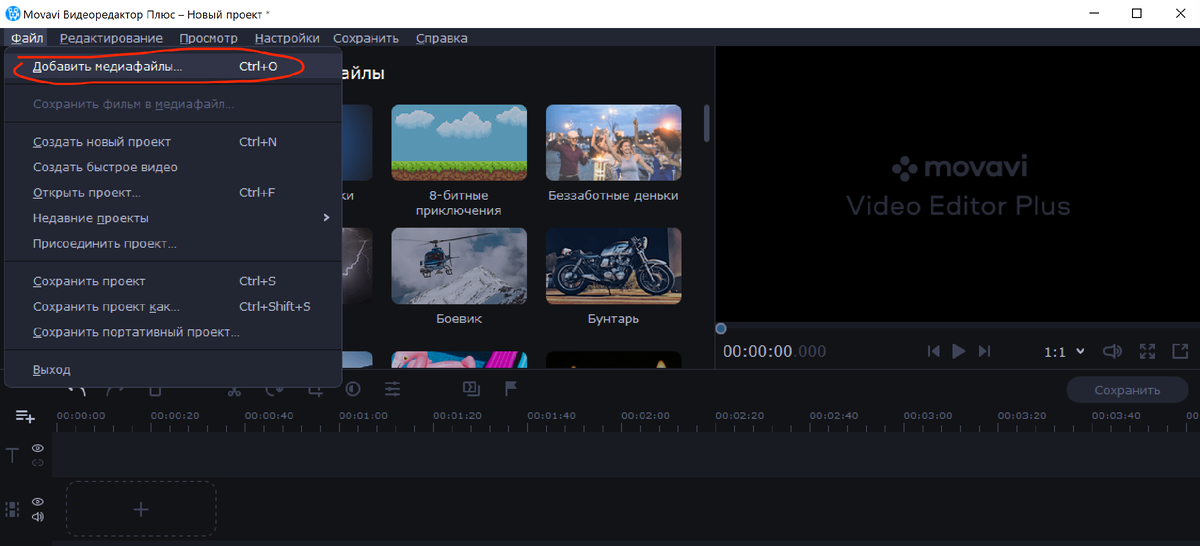The height and width of the screenshot is (546, 1200).
Task: Click the 00:00:00.000 timecode display
Action: click(x=775, y=352)
